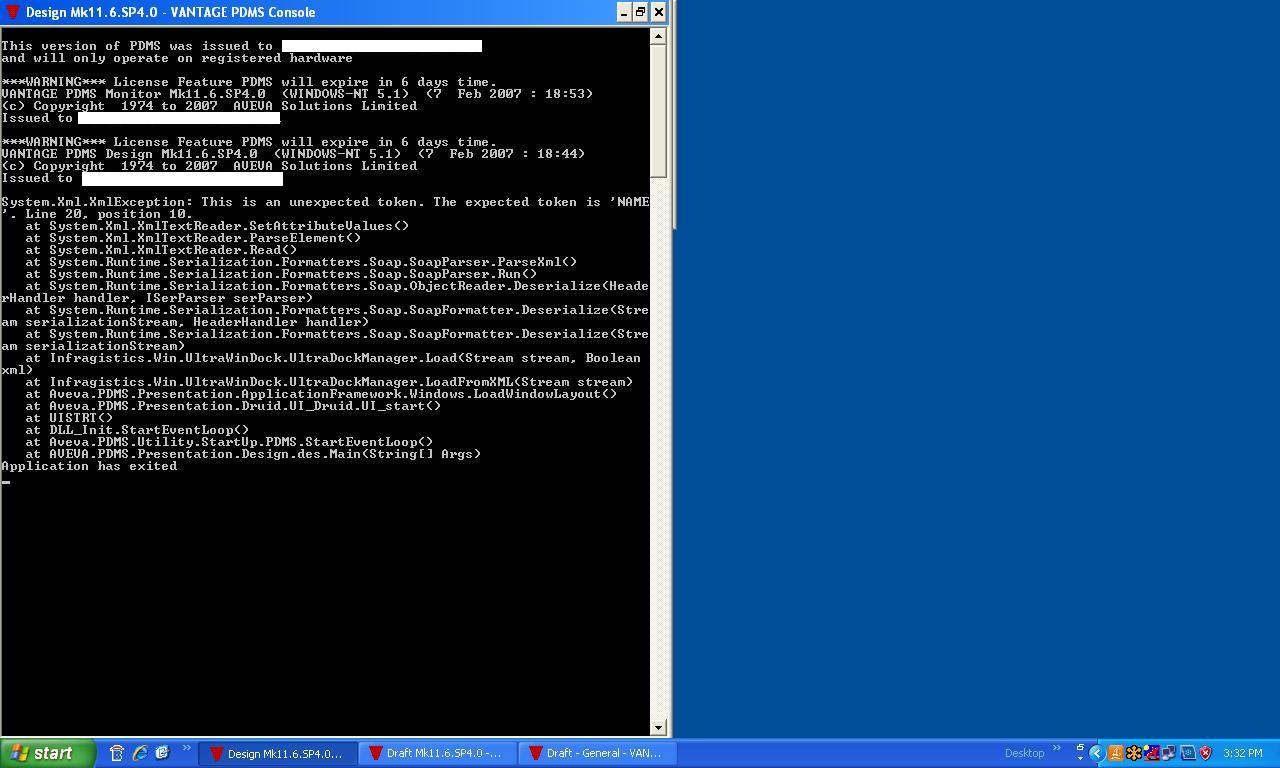The width and height of the screenshot is (1280, 768).
Task: Restore down the PDMS Console window
Action: tap(641, 12)
